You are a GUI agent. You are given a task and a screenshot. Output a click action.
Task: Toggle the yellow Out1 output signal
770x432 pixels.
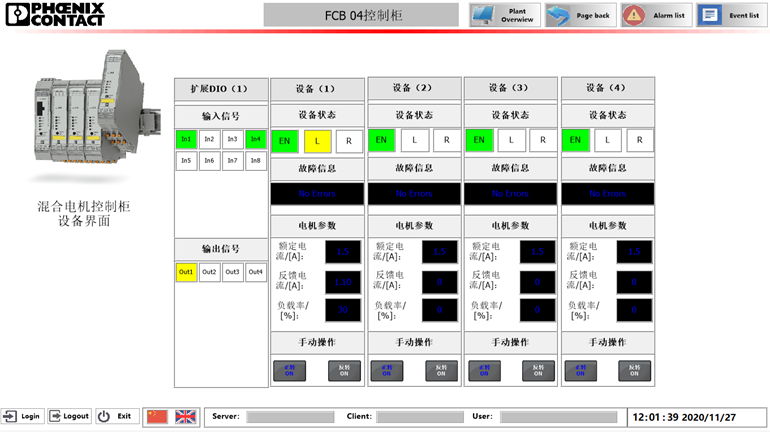[x=186, y=272]
